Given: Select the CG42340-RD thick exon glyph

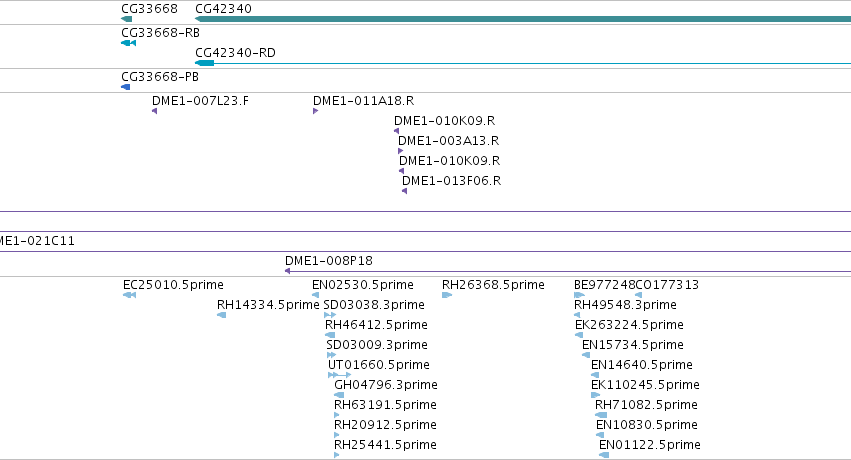Looking at the screenshot, I should [x=205, y=63].
